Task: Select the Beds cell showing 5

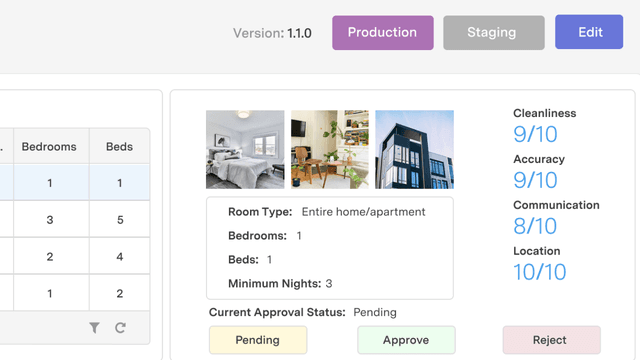Action: tap(120, 220)
